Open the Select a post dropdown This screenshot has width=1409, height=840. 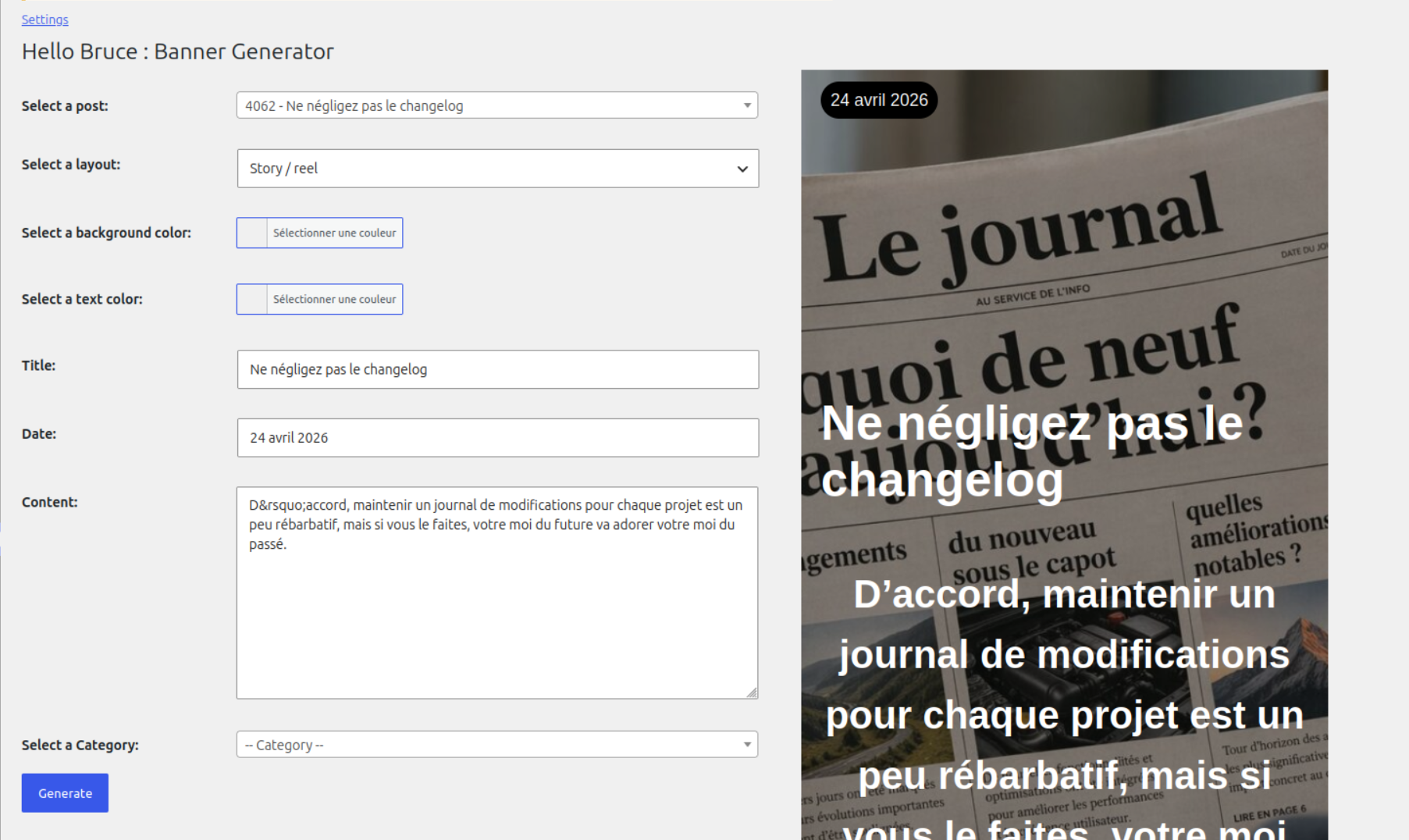pyautogui.click(x=497, y=105)
